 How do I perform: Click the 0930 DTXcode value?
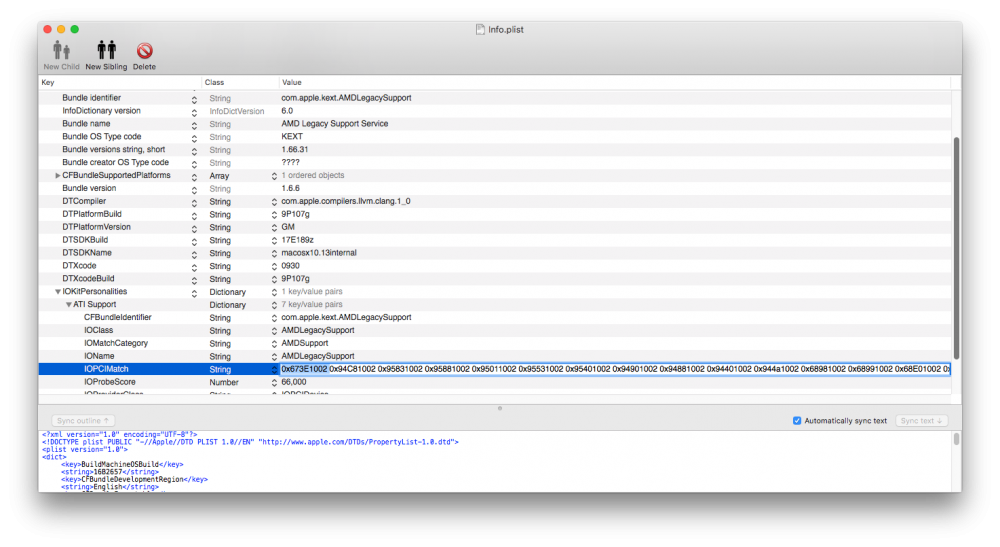(x=290, y=266)
